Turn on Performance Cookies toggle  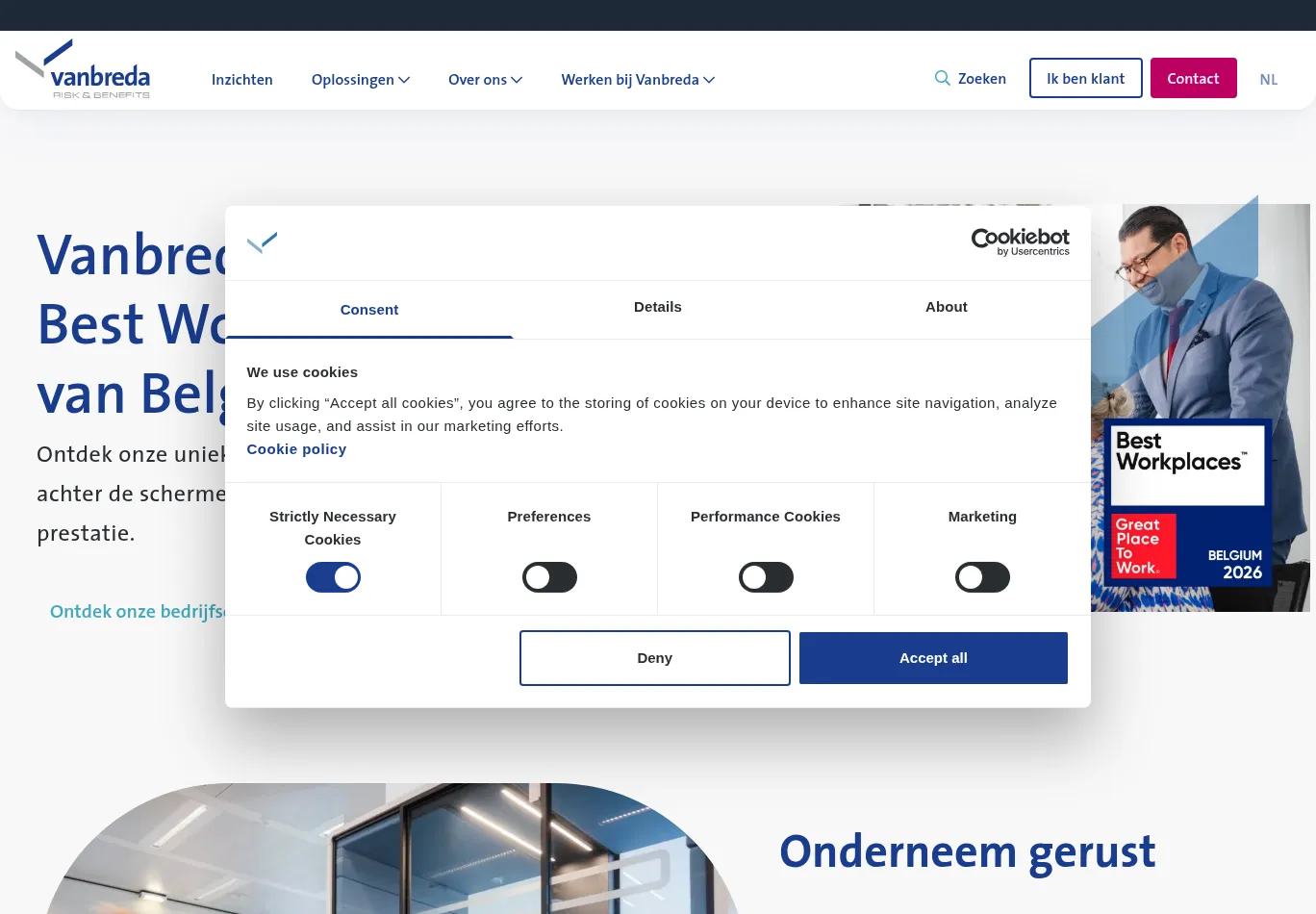(x=766, y=577)
